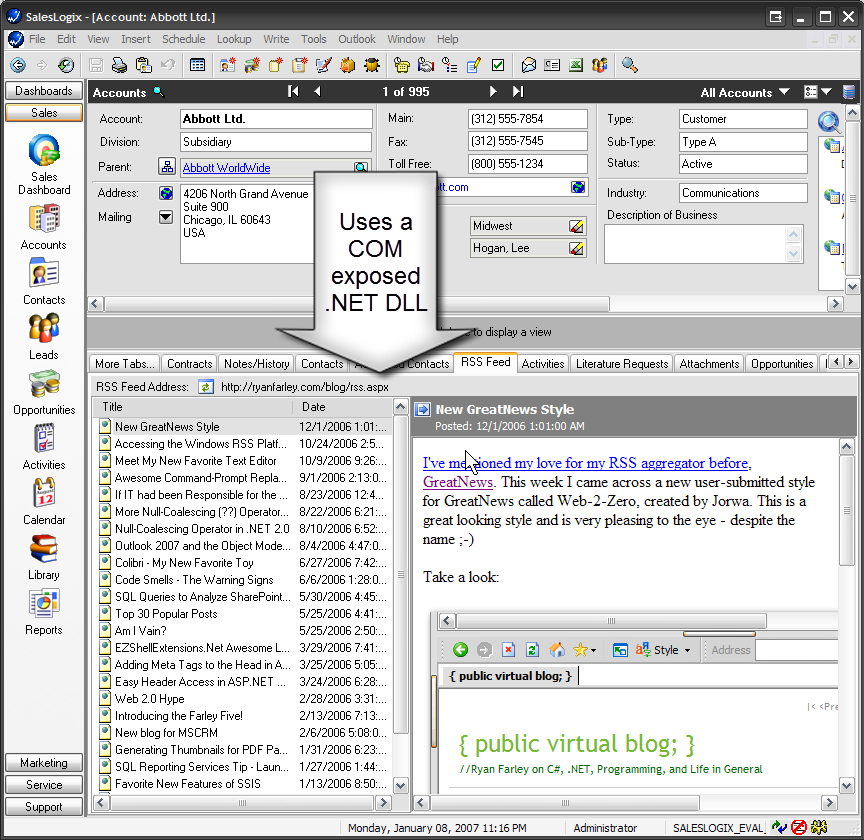Open the Tools menu
This screenshot has height=840, width=864.
click(314, 39)
